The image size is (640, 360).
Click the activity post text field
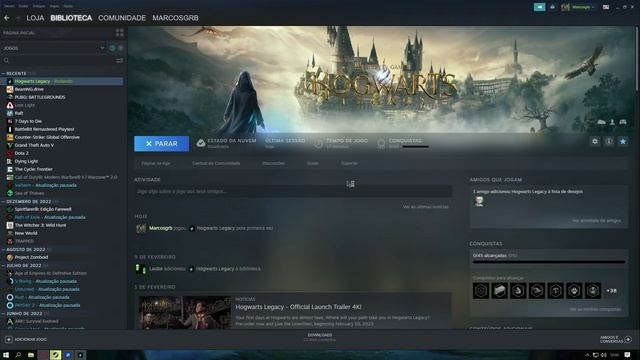(x=293, y=191)
